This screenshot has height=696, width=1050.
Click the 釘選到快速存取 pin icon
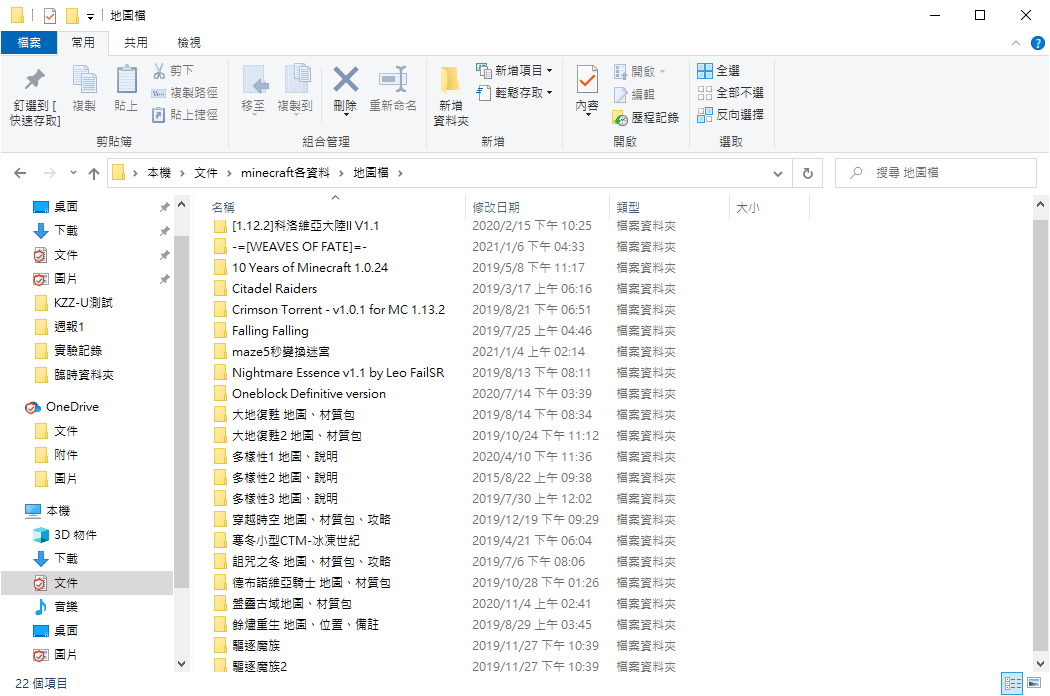tap(35, 80)
